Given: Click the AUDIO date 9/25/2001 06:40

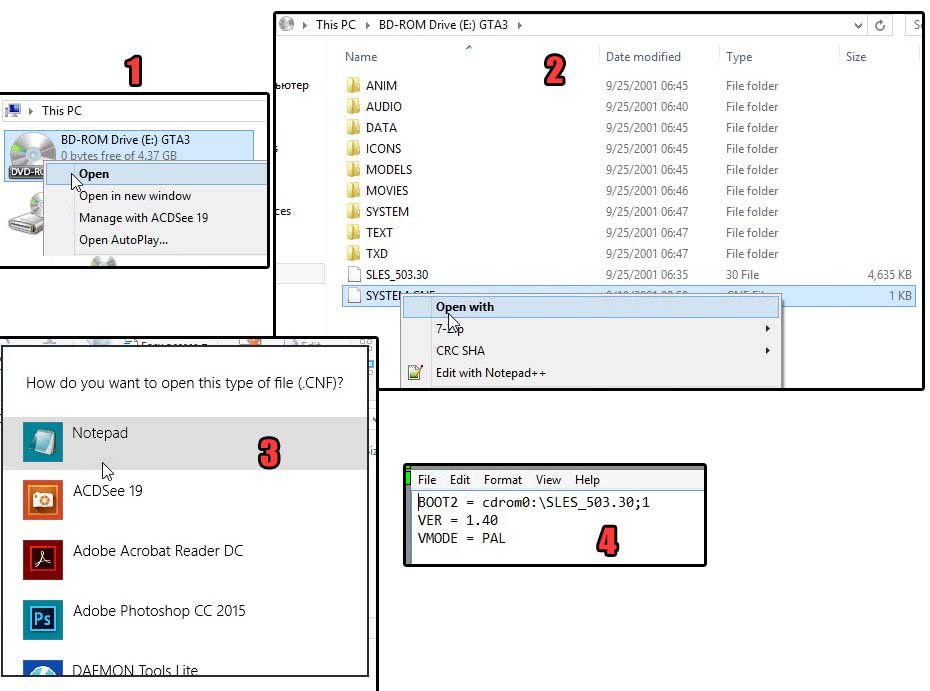Looking at the screenshot, I should pyautogui.click(x=646, y=106).
